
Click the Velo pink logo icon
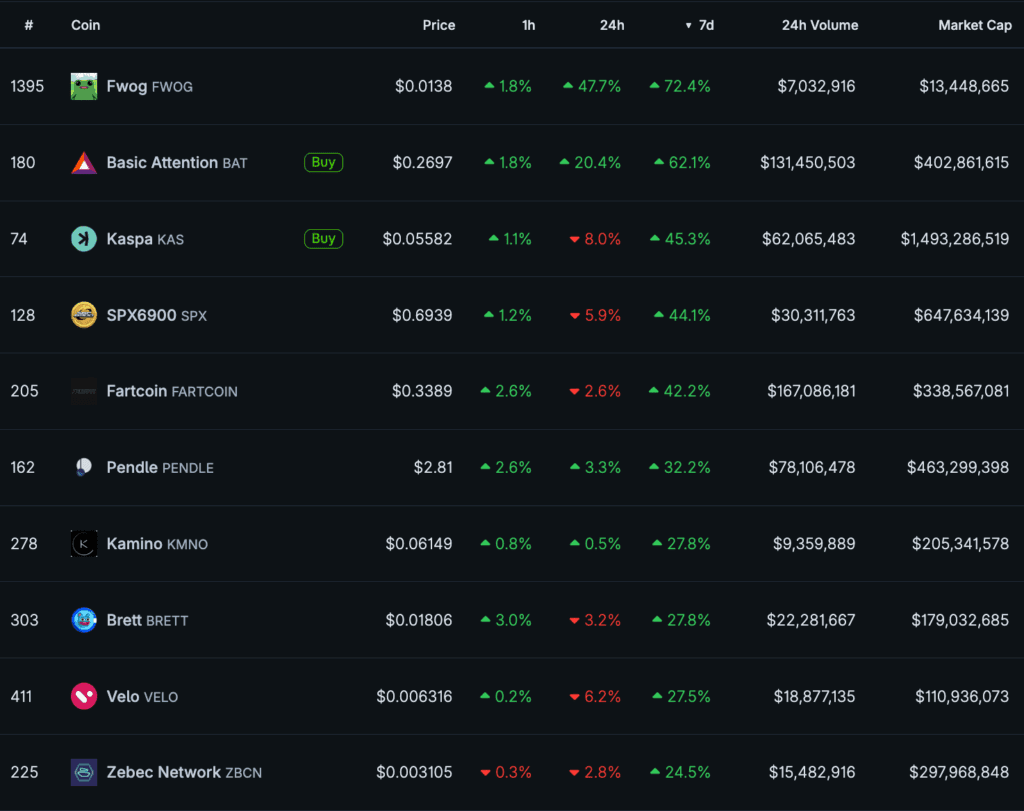click(84, 696)
